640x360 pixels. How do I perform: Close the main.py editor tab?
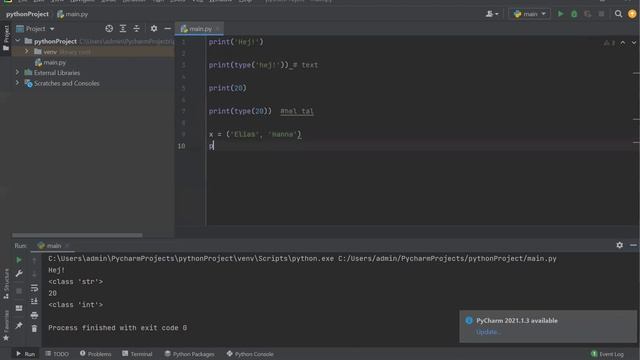218,29
